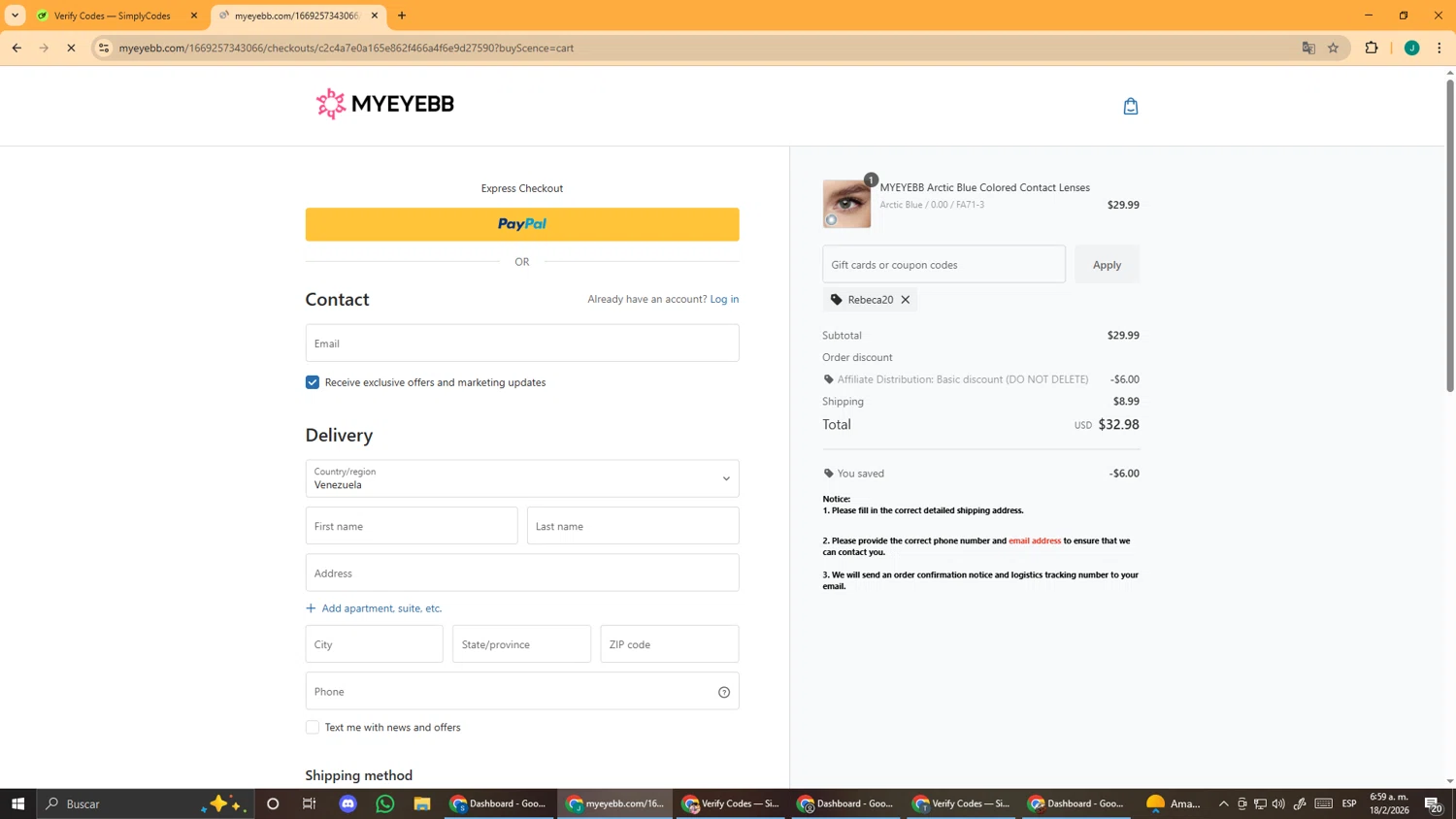Click the MYEYEBB logo
Viewport: 1456px width, 819px height.
click(384, 104)
